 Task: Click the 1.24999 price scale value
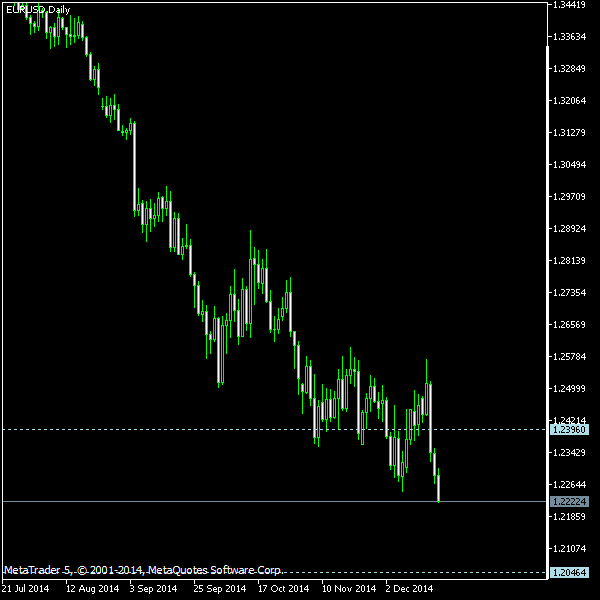[x=569, y=388]
